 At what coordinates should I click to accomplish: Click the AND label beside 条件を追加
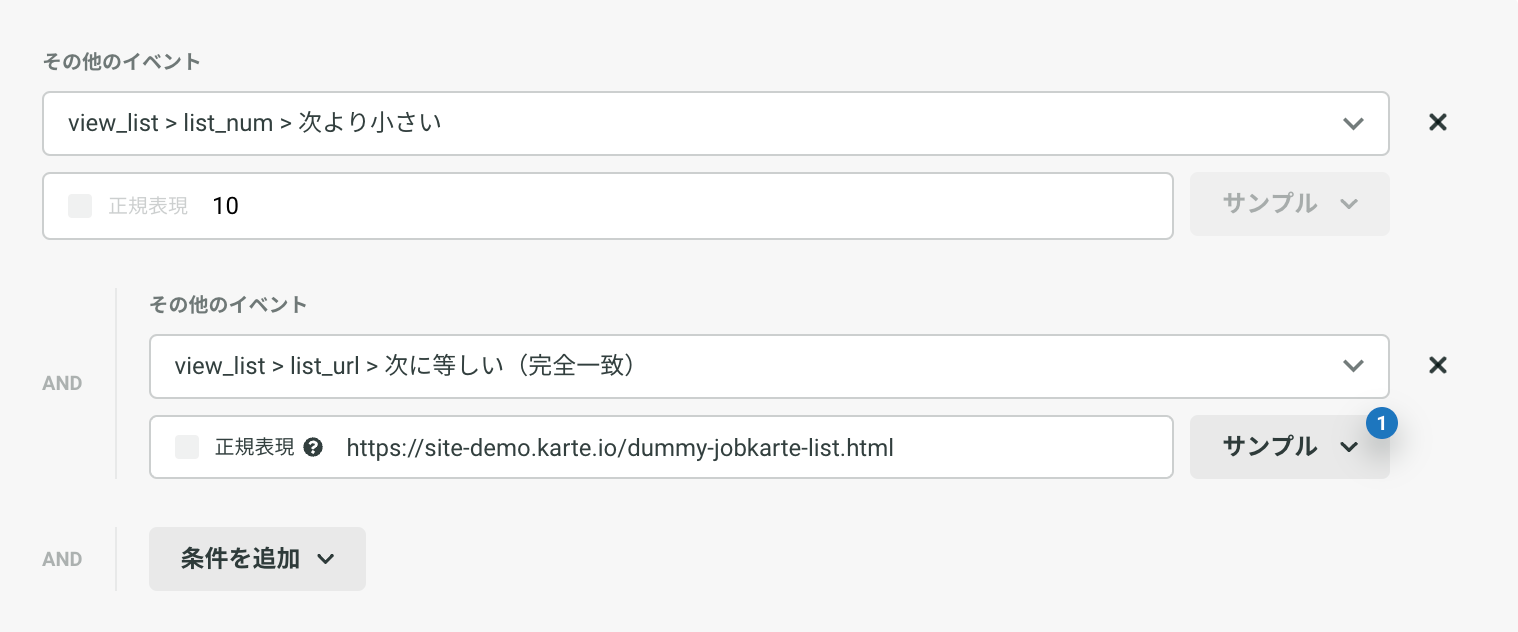point(62,559)
